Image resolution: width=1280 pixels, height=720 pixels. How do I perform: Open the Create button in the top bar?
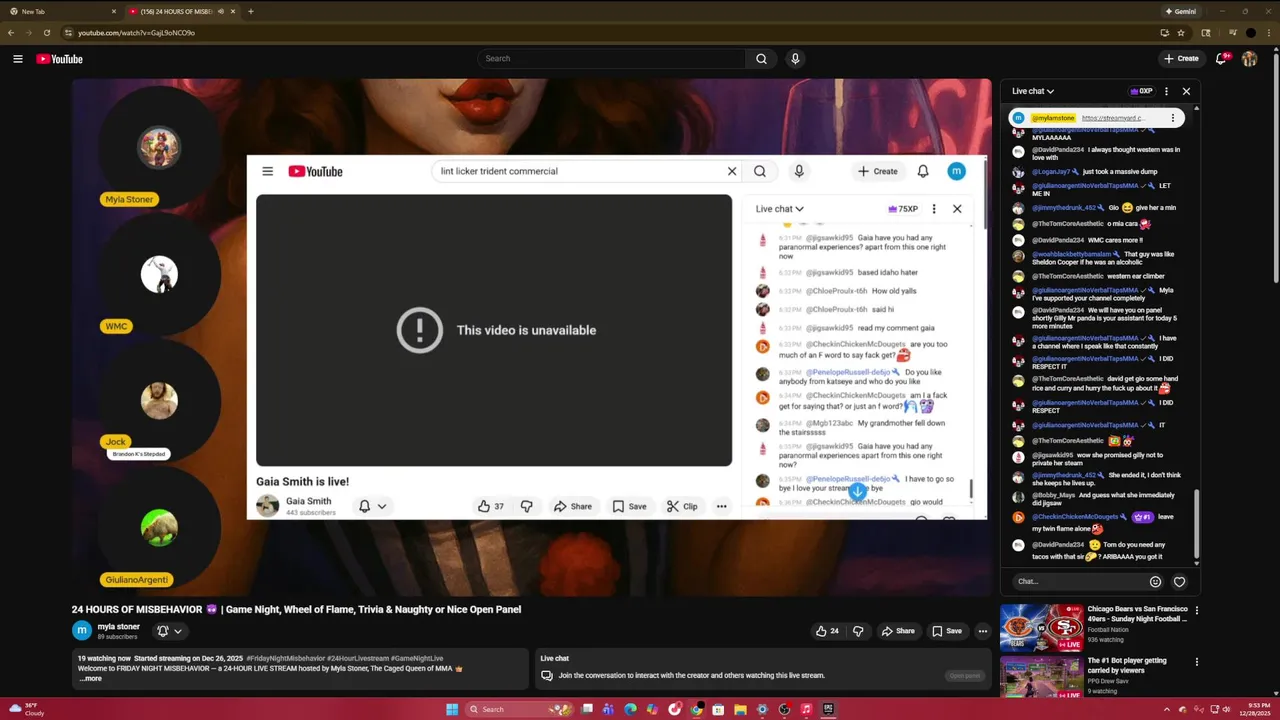tap(1181, 59)
